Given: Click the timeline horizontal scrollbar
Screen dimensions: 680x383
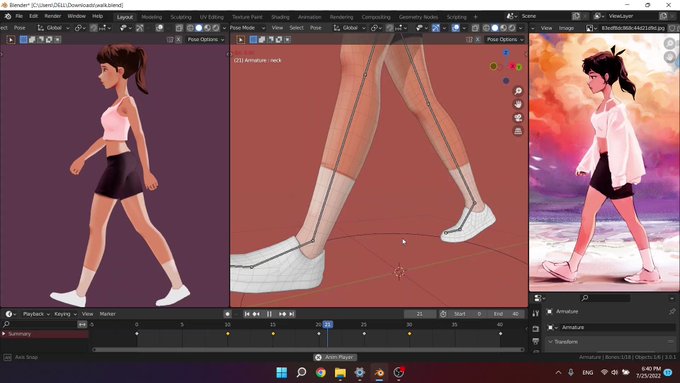Looking at the screenshot, I should click(x=308, y=350).
